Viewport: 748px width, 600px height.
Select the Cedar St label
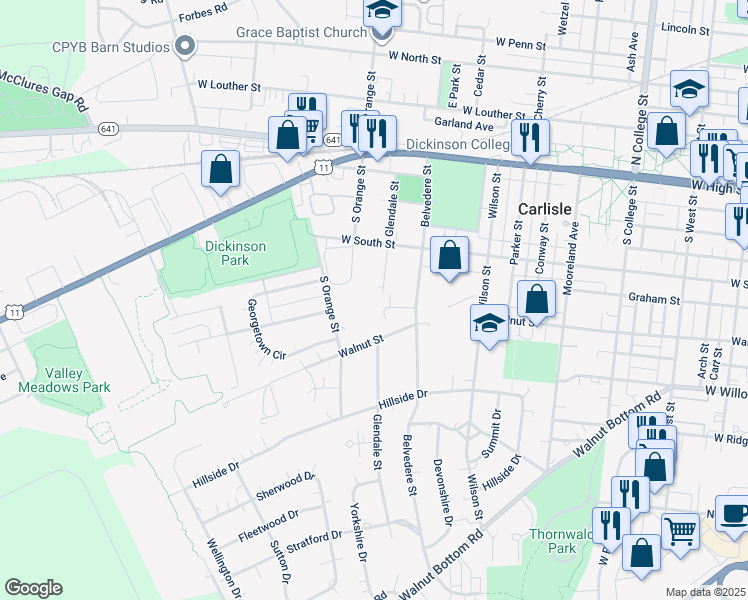479,75
